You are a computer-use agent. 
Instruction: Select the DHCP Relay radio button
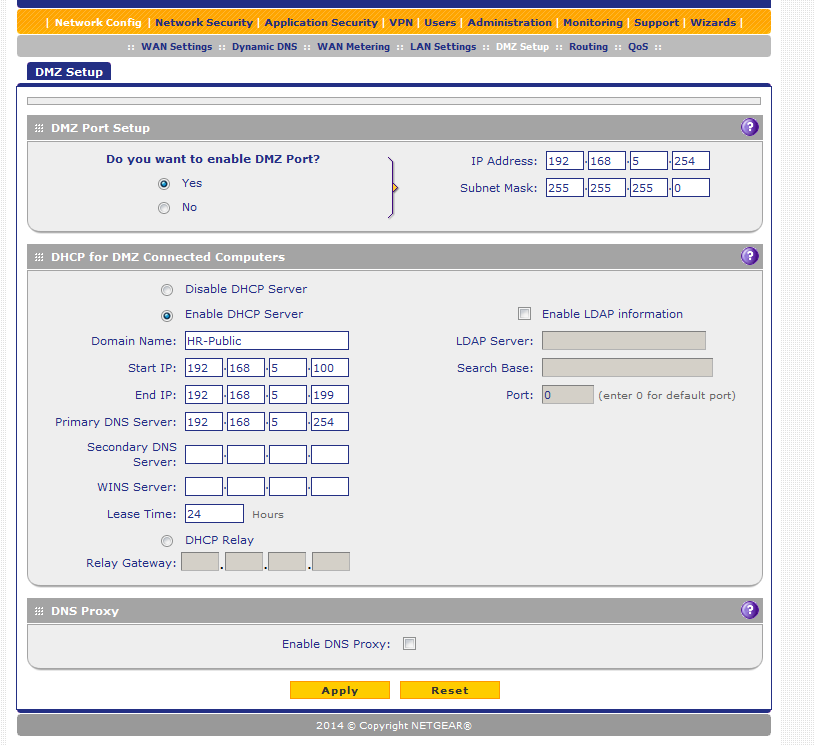pos(166,541)
